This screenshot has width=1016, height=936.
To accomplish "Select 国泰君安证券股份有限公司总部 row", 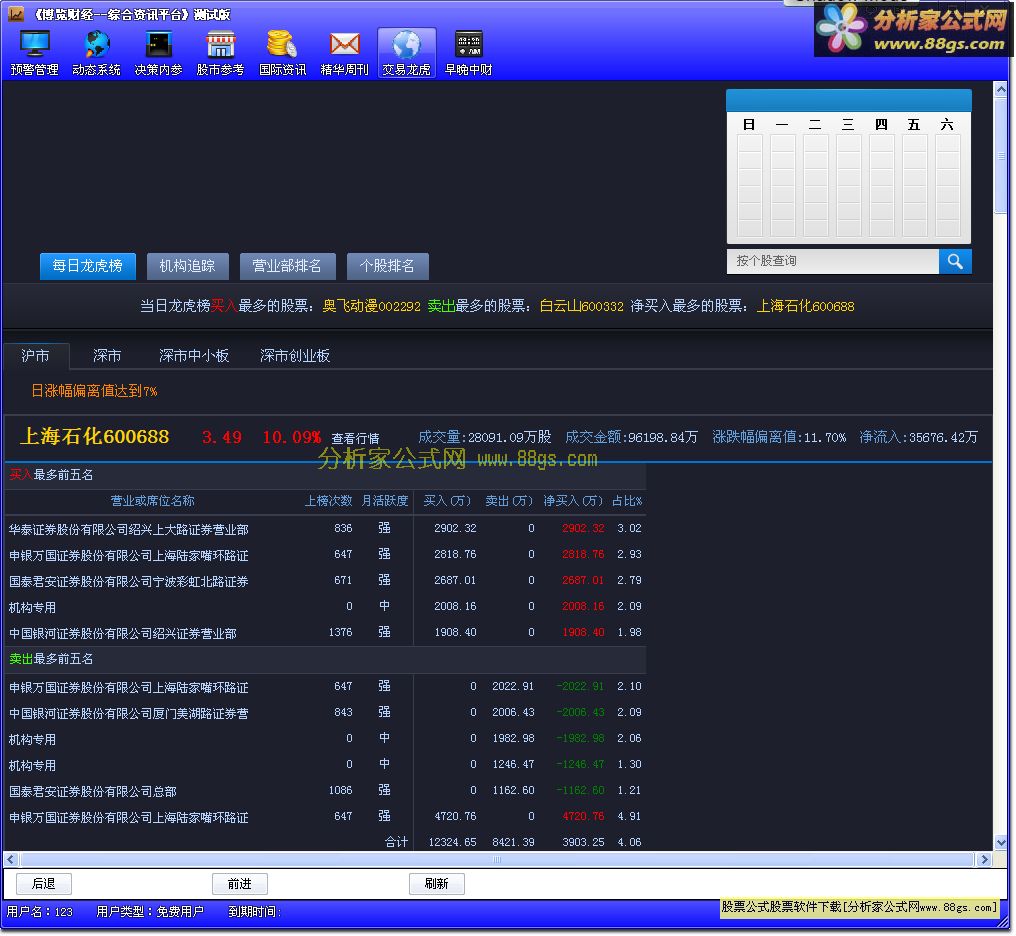I will [325, 790].
